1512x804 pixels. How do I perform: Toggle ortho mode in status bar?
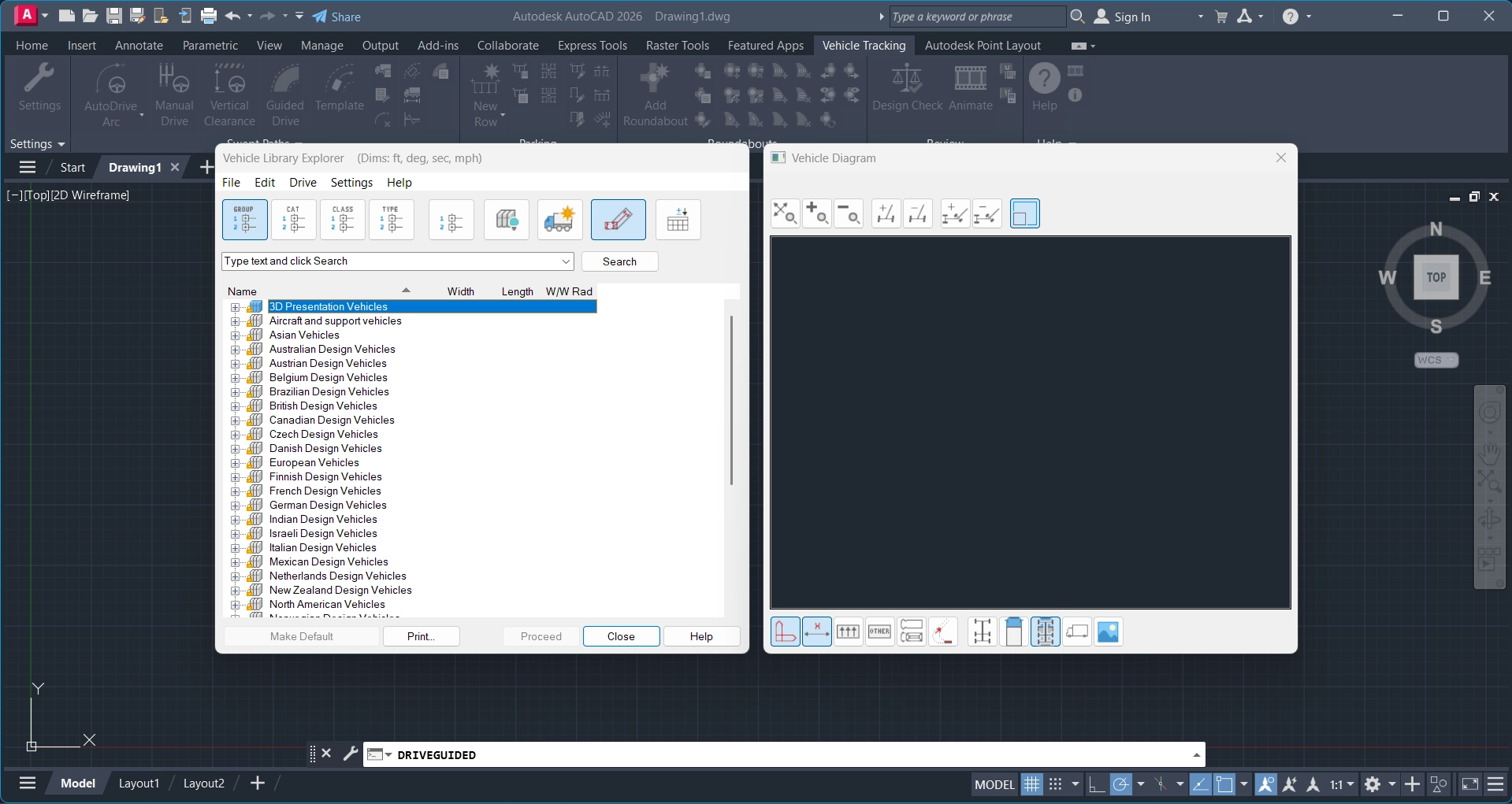coord(1096,784)
